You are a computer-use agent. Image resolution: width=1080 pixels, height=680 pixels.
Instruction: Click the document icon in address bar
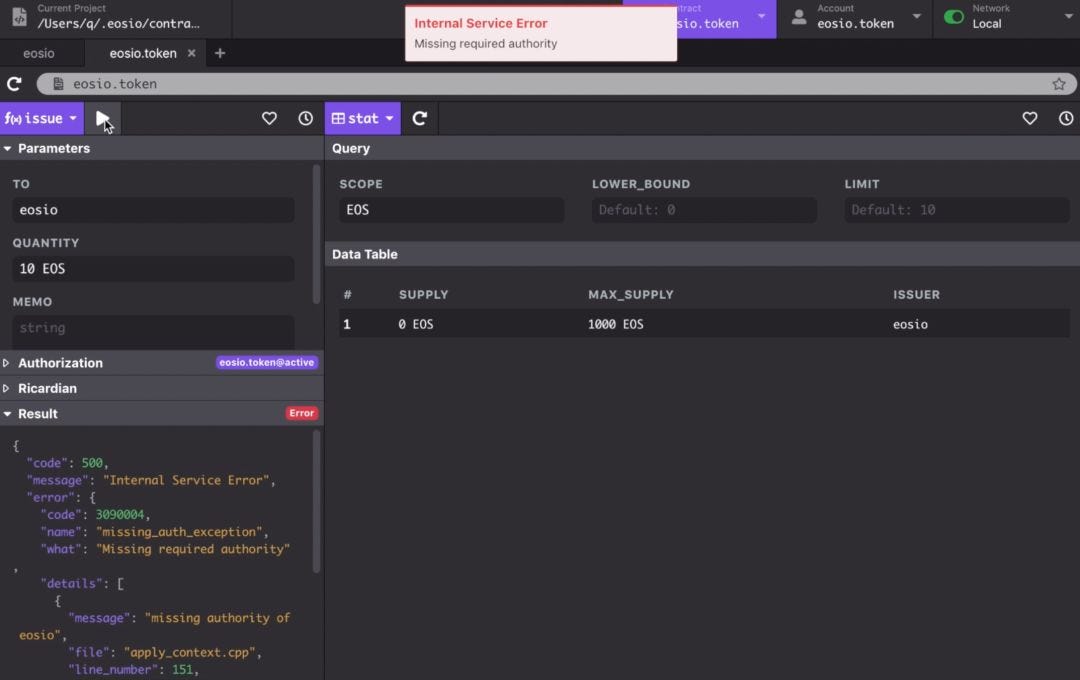click(x=59, y=84)
